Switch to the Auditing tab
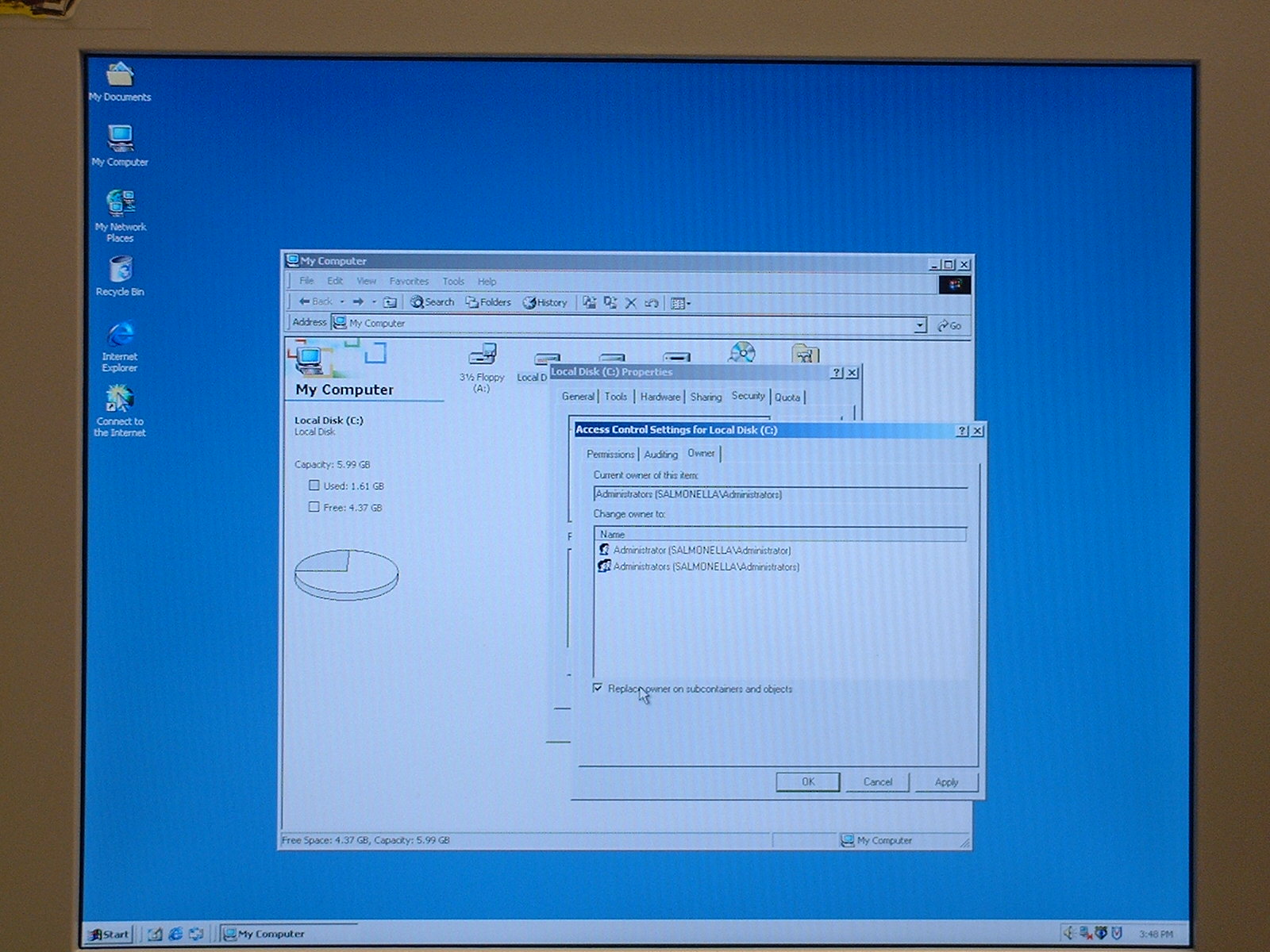 click(x=660, y=455)
